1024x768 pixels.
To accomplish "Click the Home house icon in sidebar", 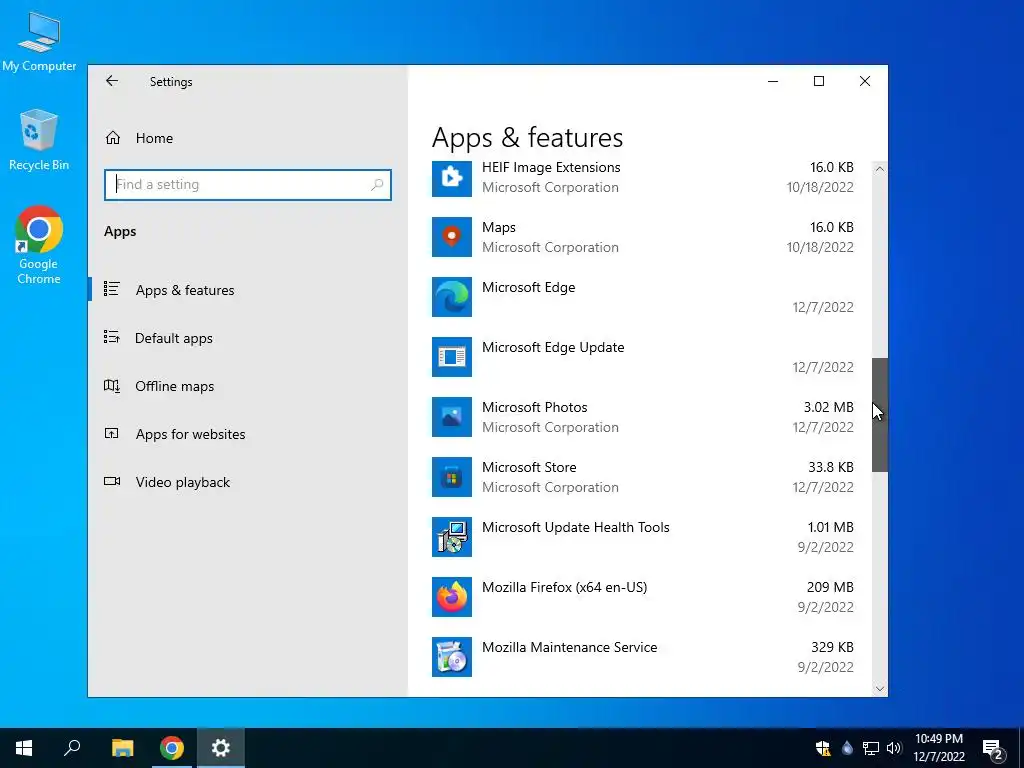I will (x=113, y=138).
